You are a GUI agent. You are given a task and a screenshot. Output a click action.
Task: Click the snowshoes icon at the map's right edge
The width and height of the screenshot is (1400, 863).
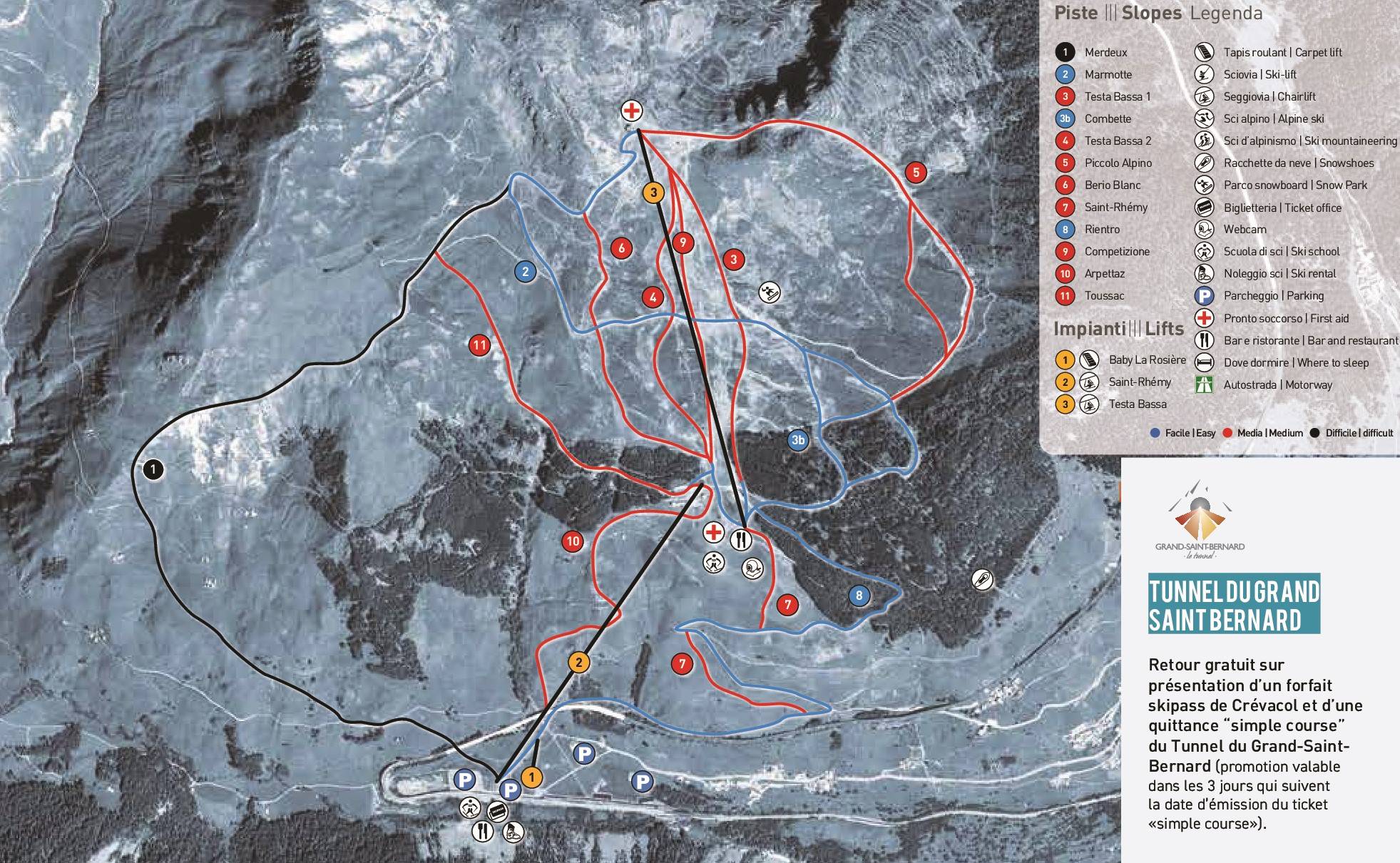click(982, 580)
